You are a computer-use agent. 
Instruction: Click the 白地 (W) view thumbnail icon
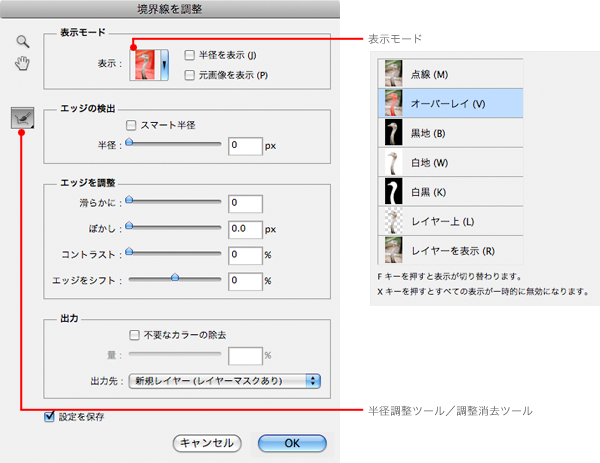point(393,160)
